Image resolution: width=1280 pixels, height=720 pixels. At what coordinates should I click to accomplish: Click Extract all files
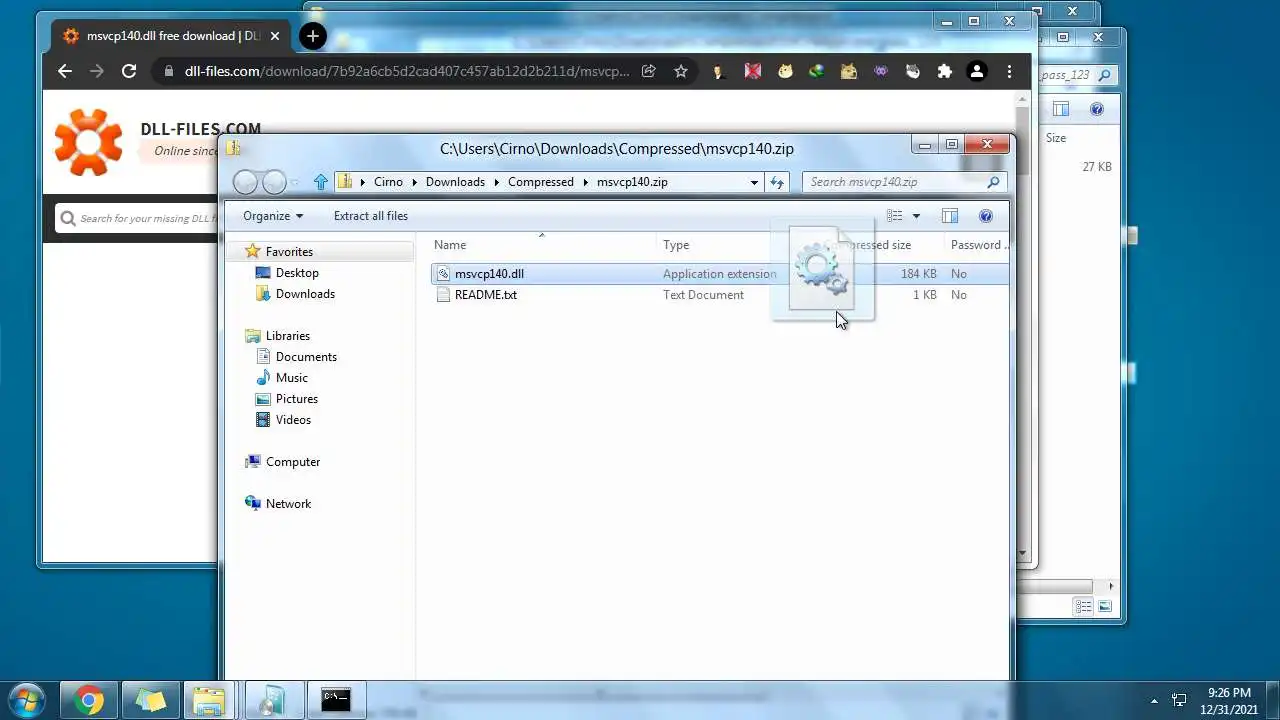[371, 216]
